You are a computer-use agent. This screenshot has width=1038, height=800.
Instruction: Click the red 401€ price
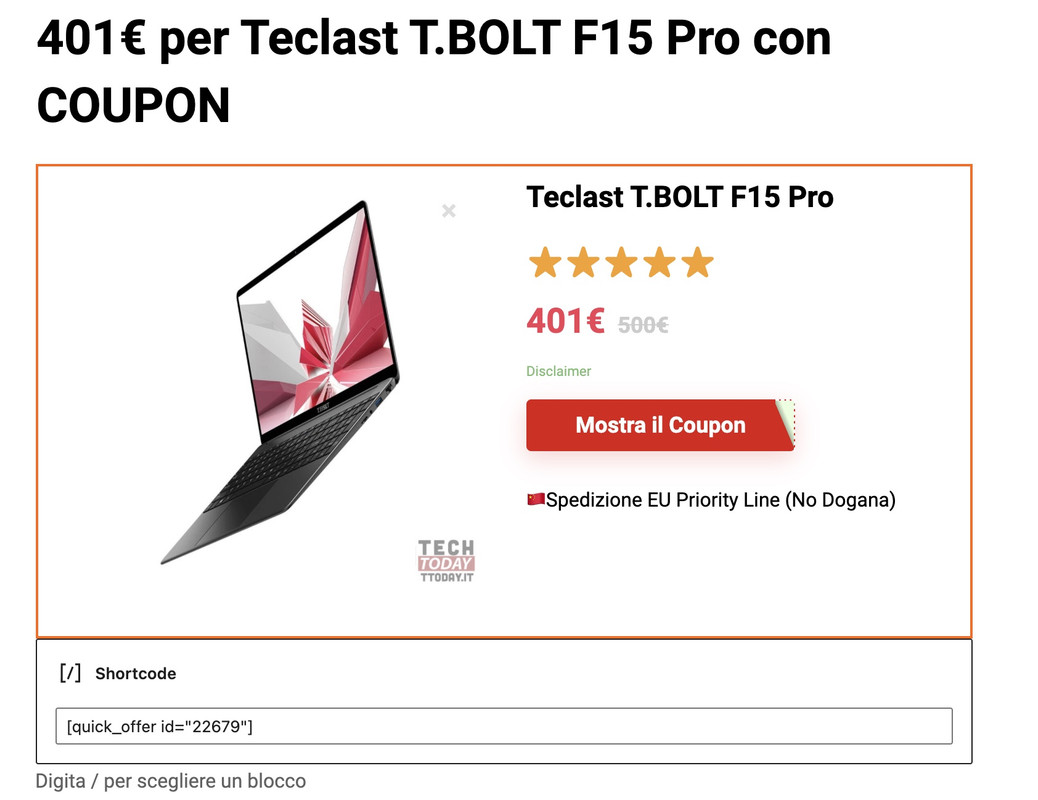point(565,321)
